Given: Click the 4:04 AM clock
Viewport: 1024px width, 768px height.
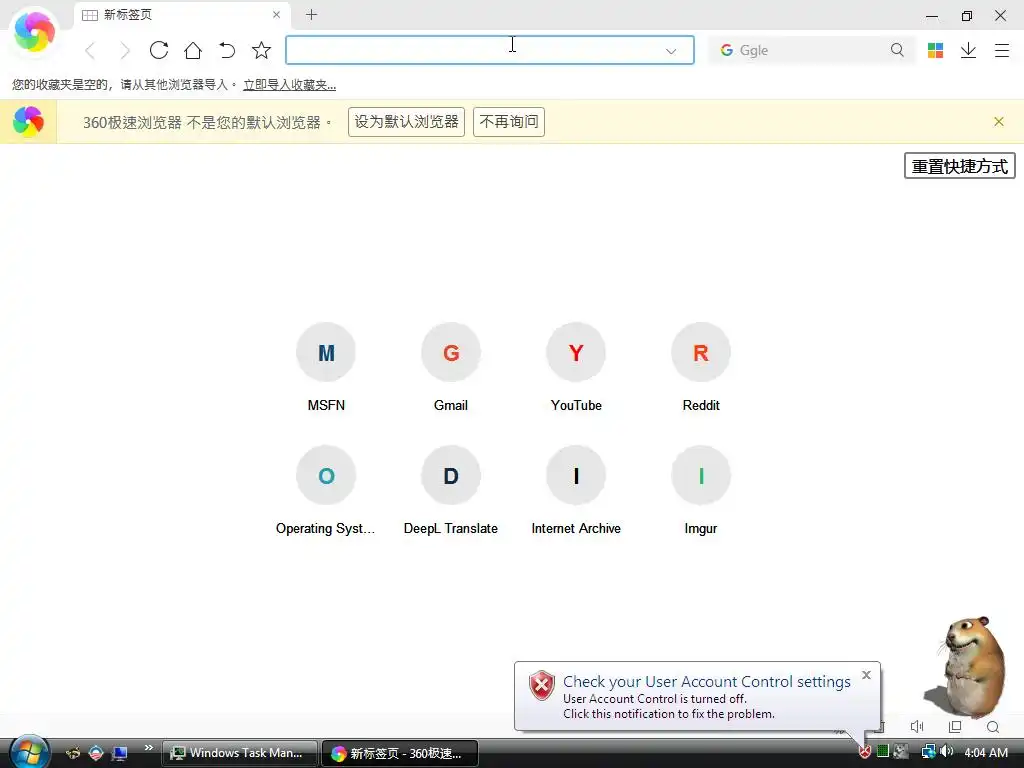Looking at the screenshot, I should [986, 753].
